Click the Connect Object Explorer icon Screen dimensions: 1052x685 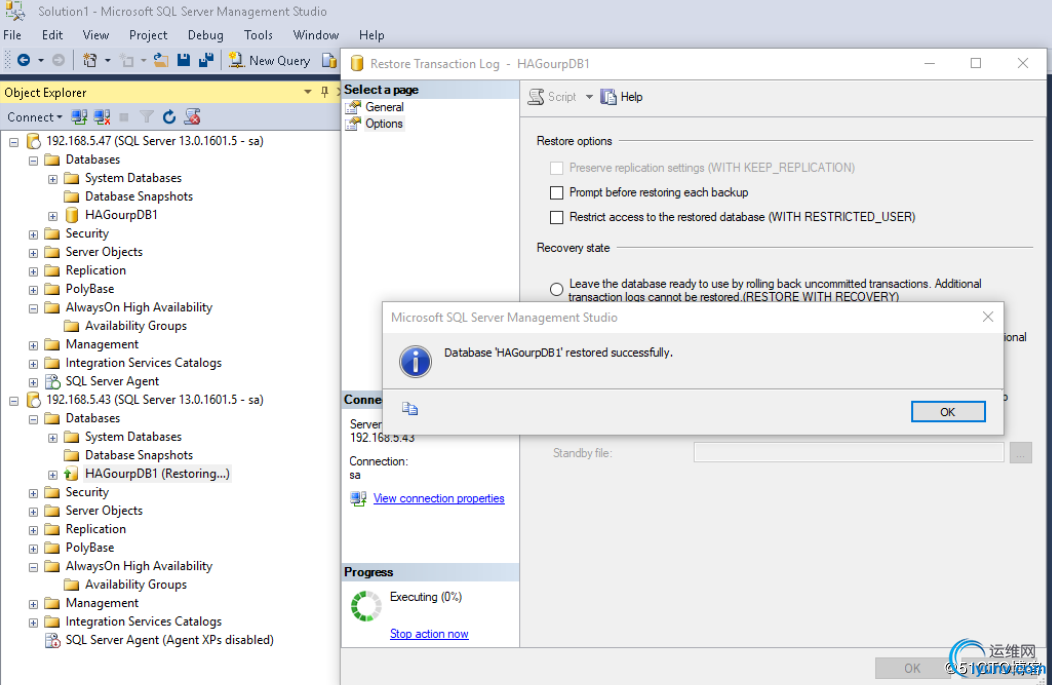click(x=79, y=117)
